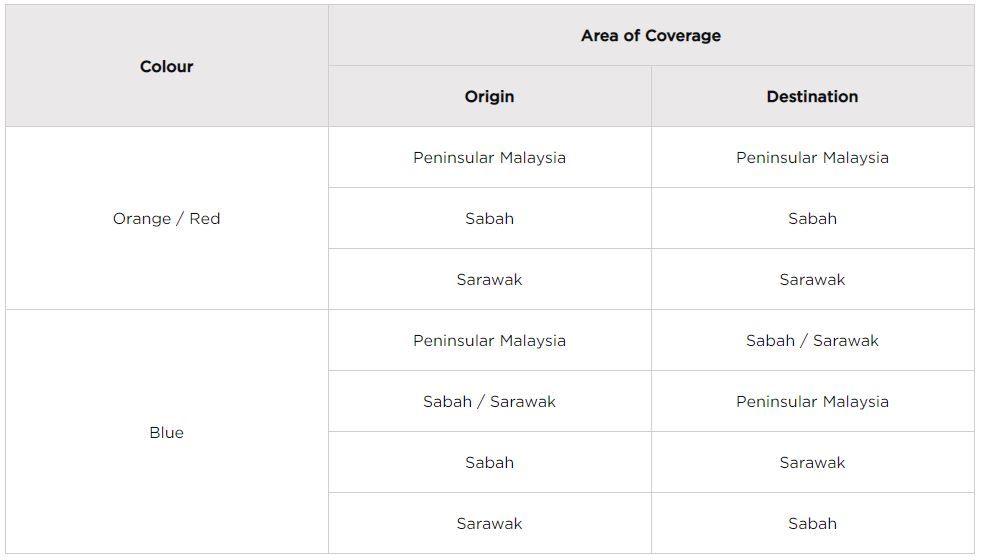Select Sabah destination in the last row
Viewport: 981px width, 560px height.
812,524
